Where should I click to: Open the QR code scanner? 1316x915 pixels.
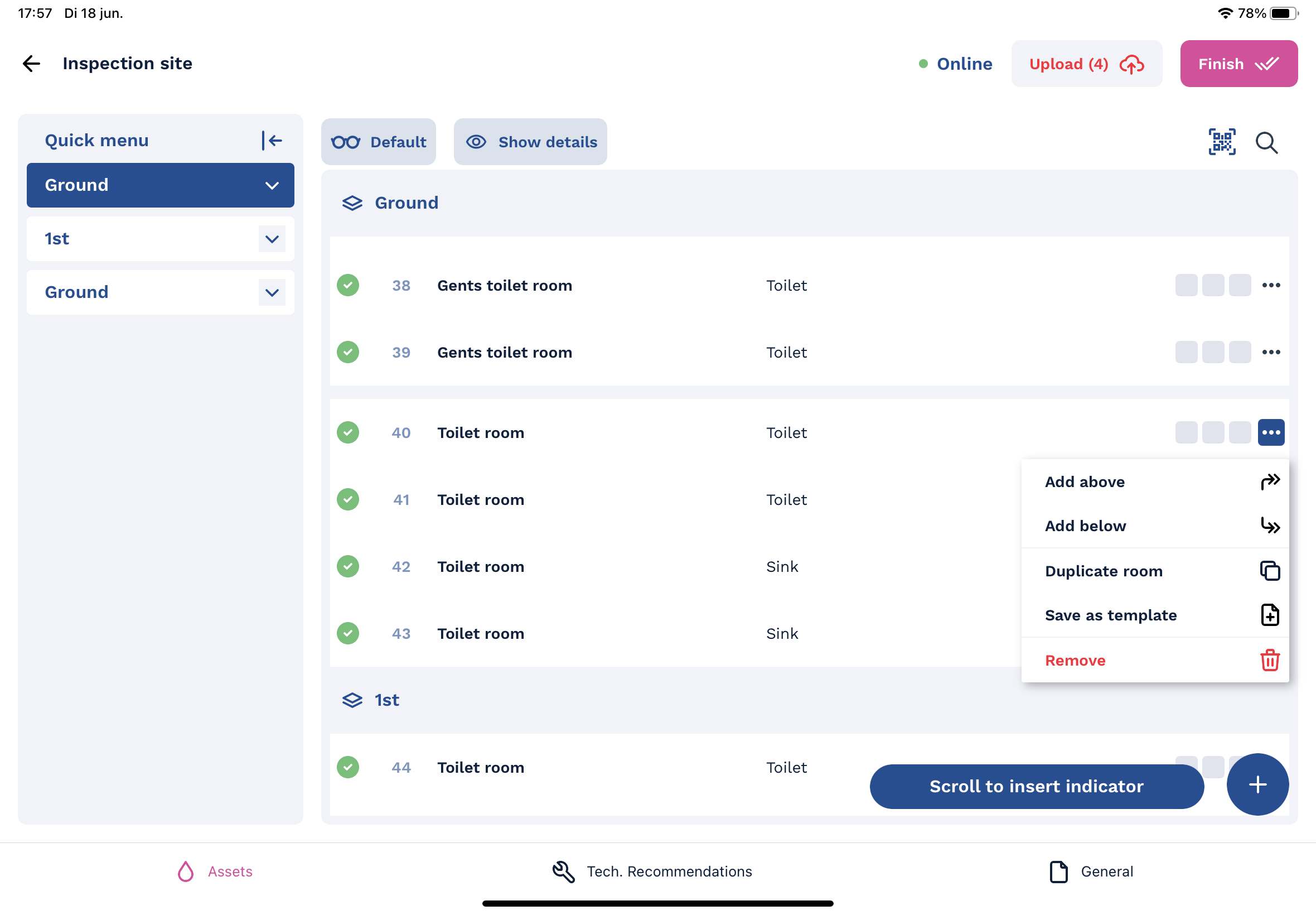click(x=1221, y=142)
